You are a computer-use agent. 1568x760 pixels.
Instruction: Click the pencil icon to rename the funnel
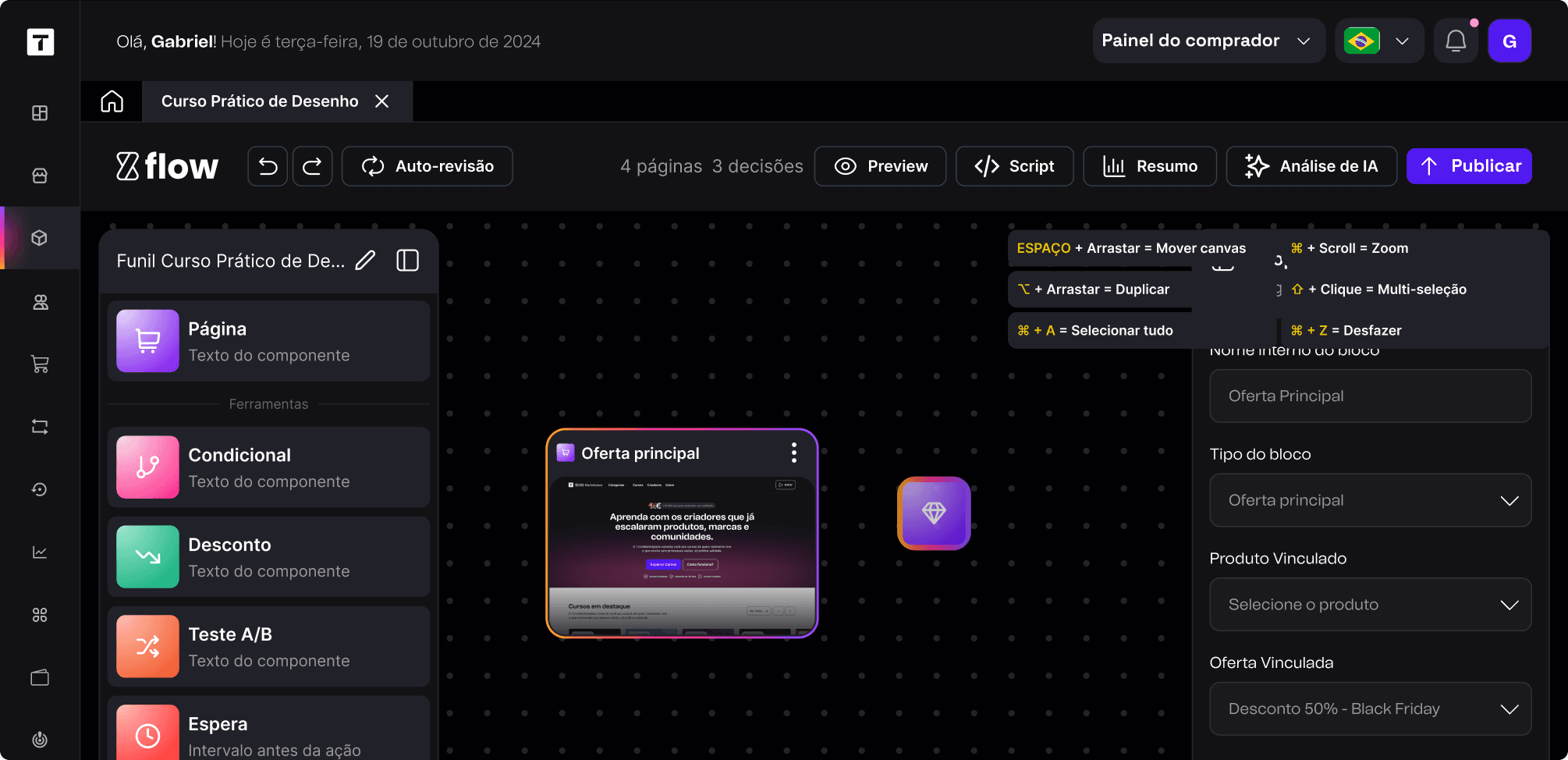365,260
